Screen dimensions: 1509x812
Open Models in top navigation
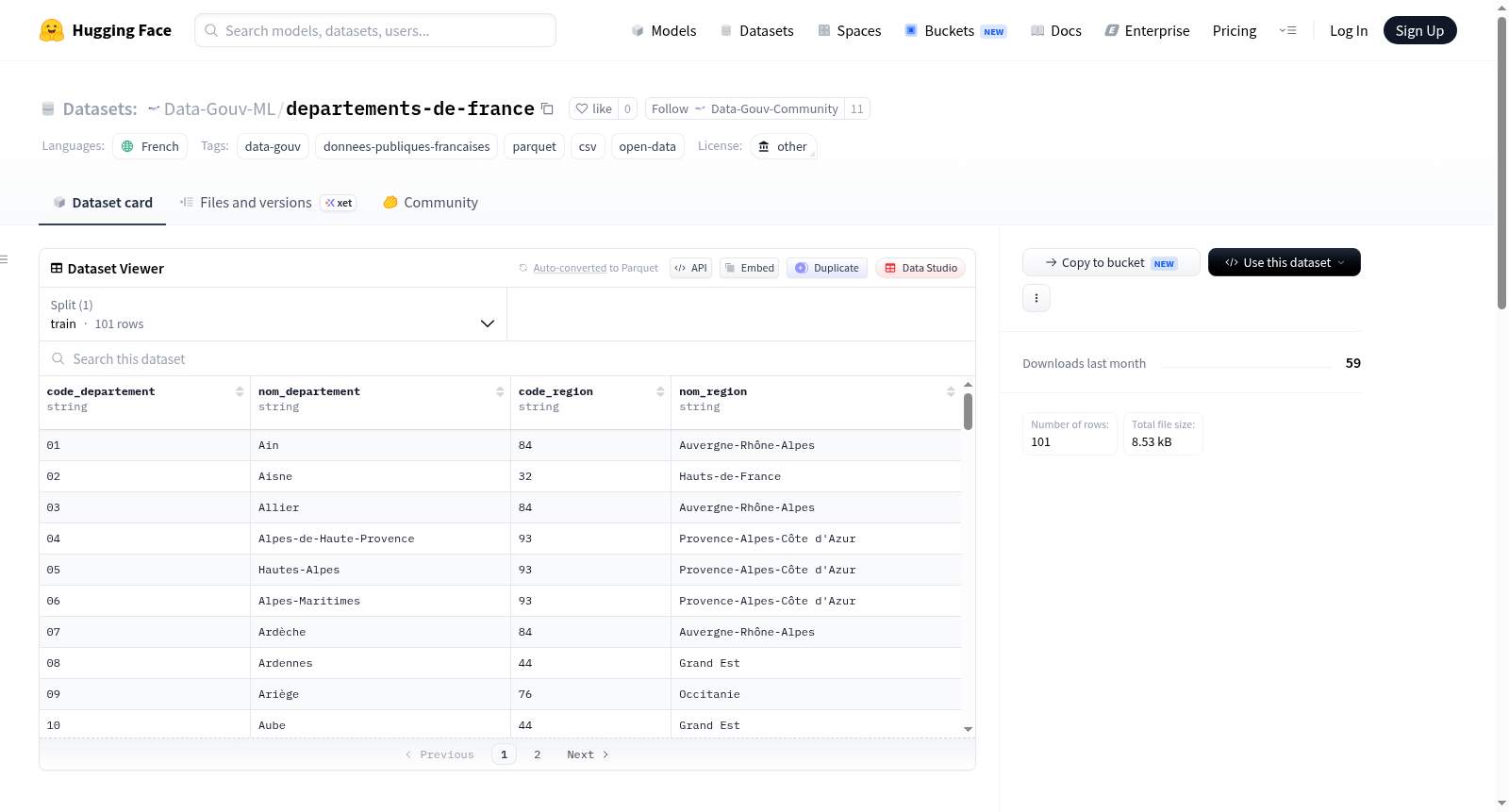664,30
